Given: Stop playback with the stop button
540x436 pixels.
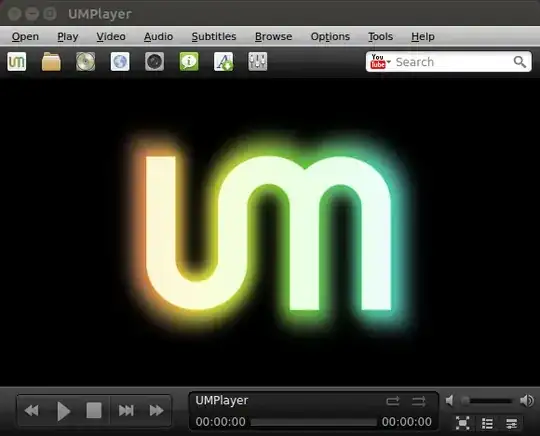Looking at the screenshot, I should tap(94, 410).
